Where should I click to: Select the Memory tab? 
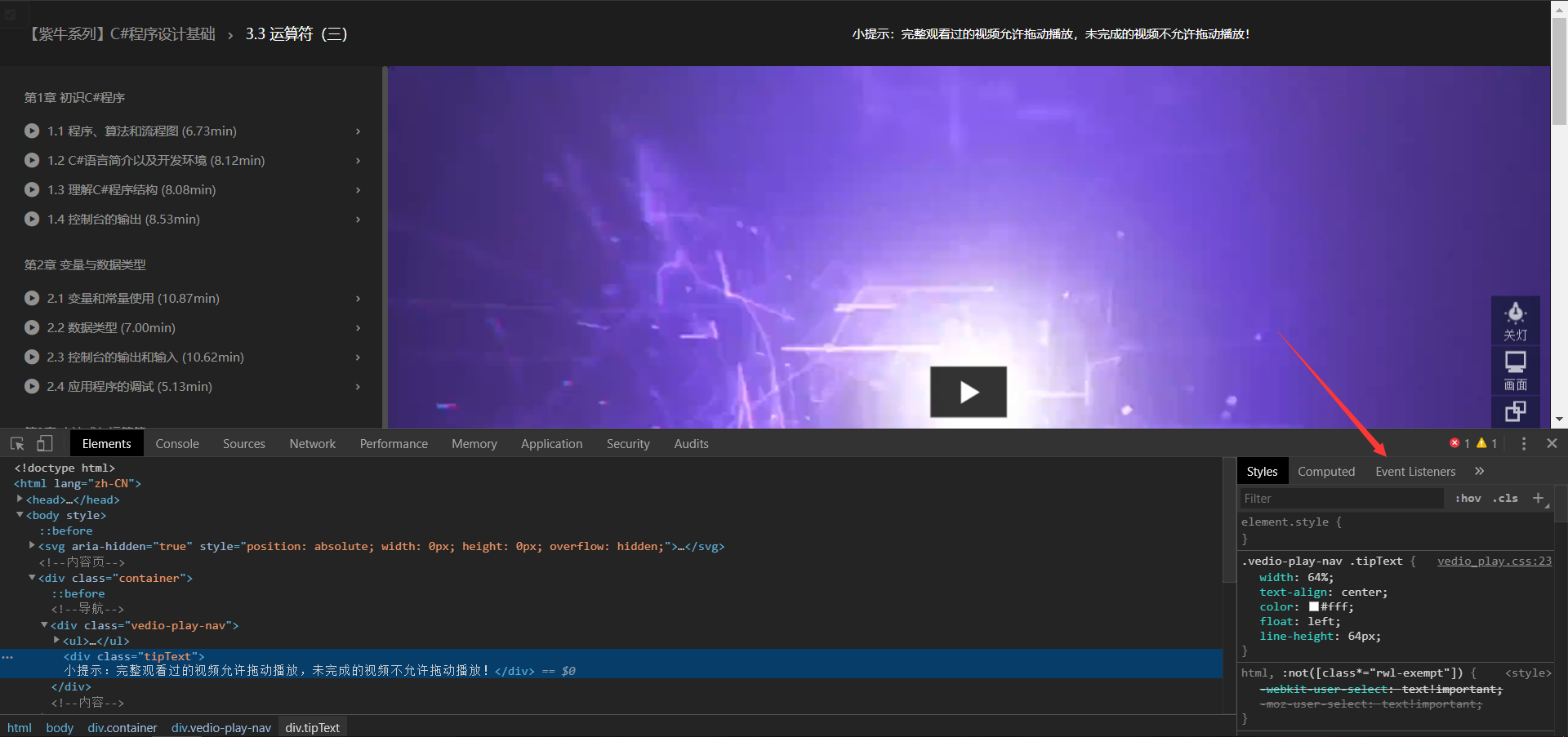(474, 443)
